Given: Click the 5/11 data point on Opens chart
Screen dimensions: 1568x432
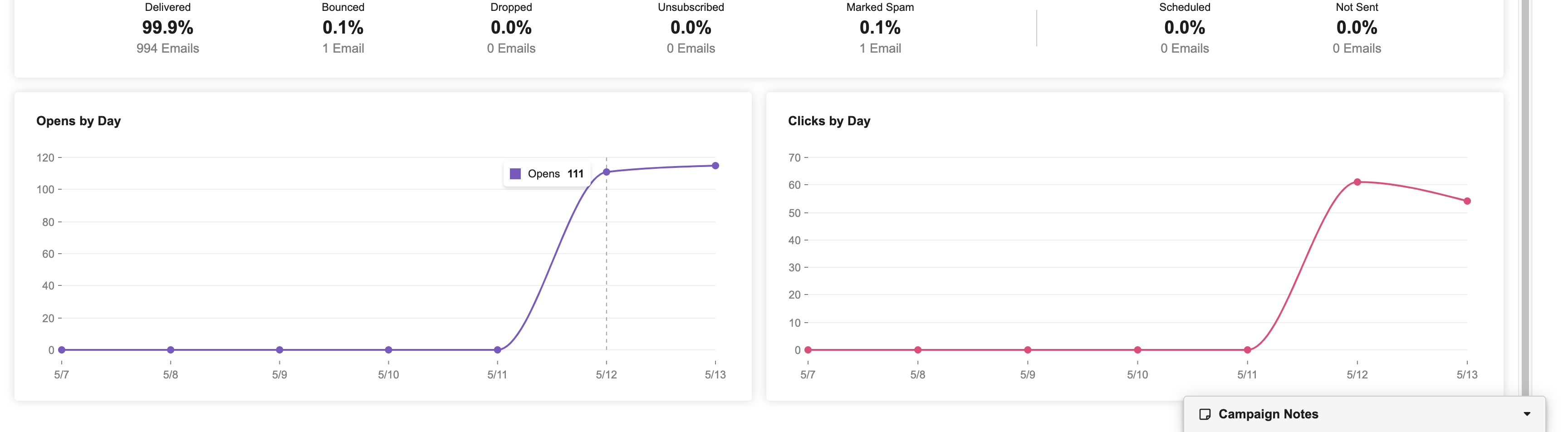Looking at the screenshot, I should [497, 350].
